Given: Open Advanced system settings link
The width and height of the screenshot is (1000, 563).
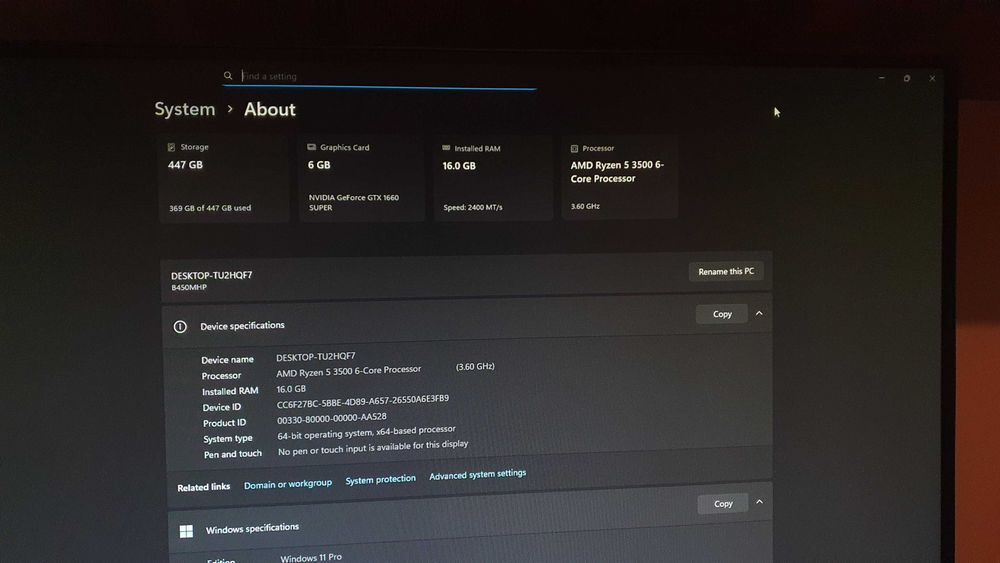Looking at the screenshot, I should pos(478,474).
